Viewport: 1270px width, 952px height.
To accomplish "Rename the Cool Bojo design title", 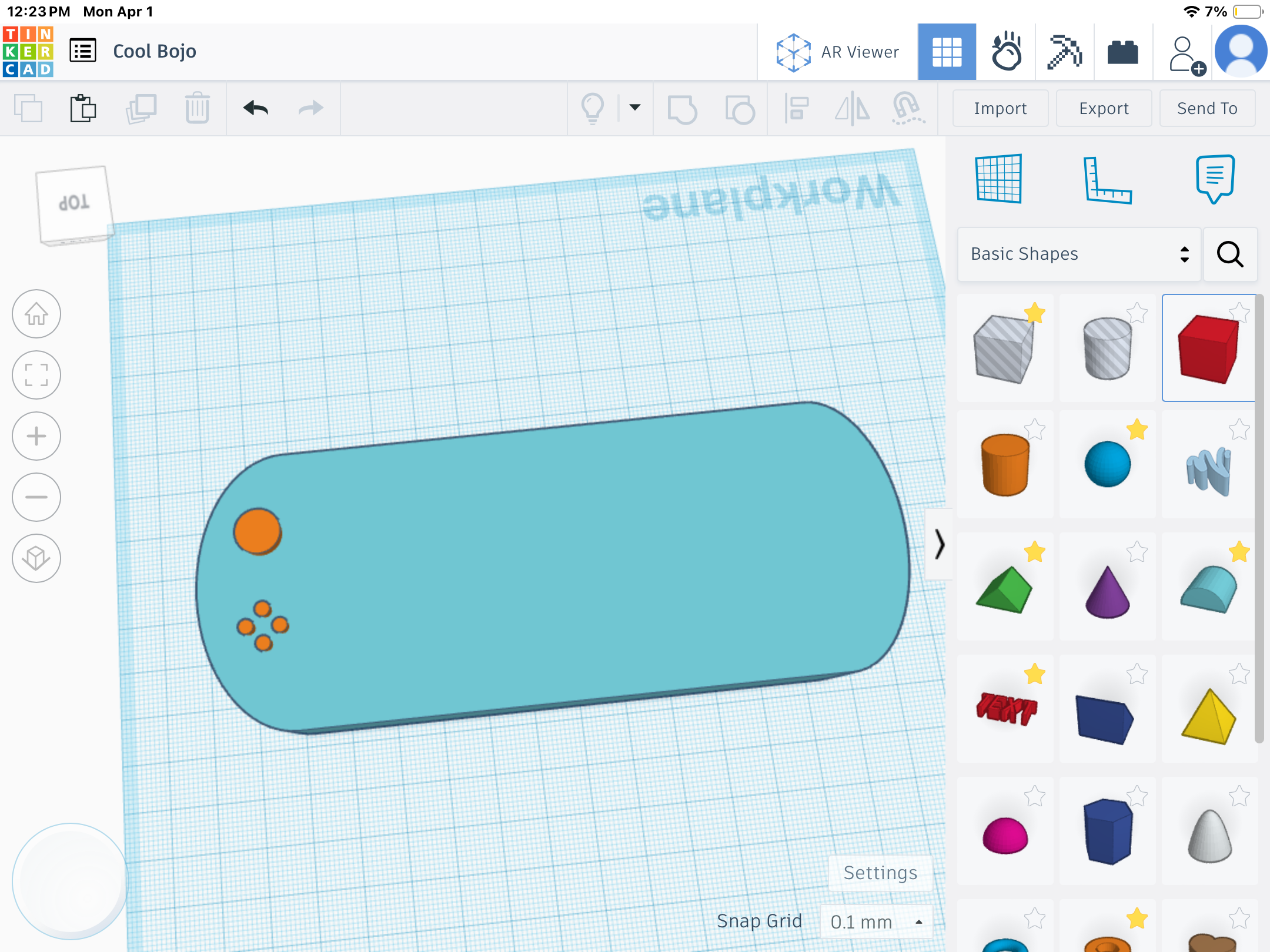I will coord(155,52).
